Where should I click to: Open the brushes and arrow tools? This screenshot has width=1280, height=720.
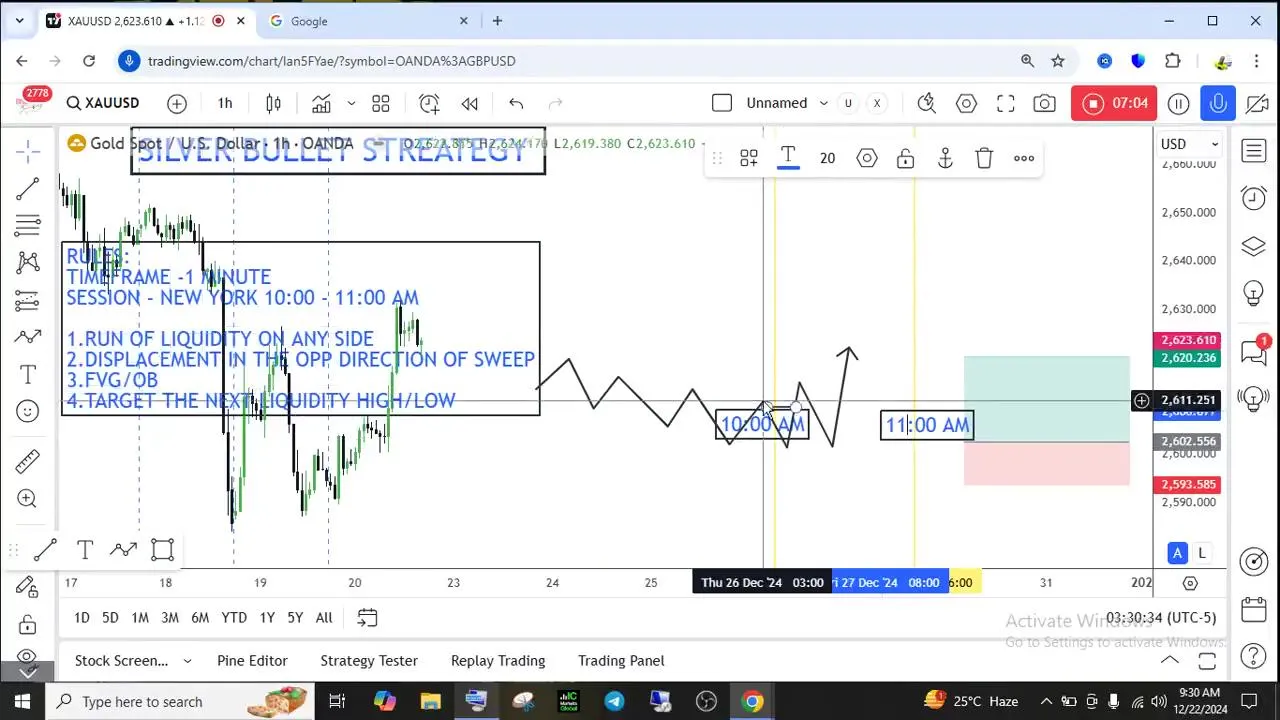tap(28, 337)
